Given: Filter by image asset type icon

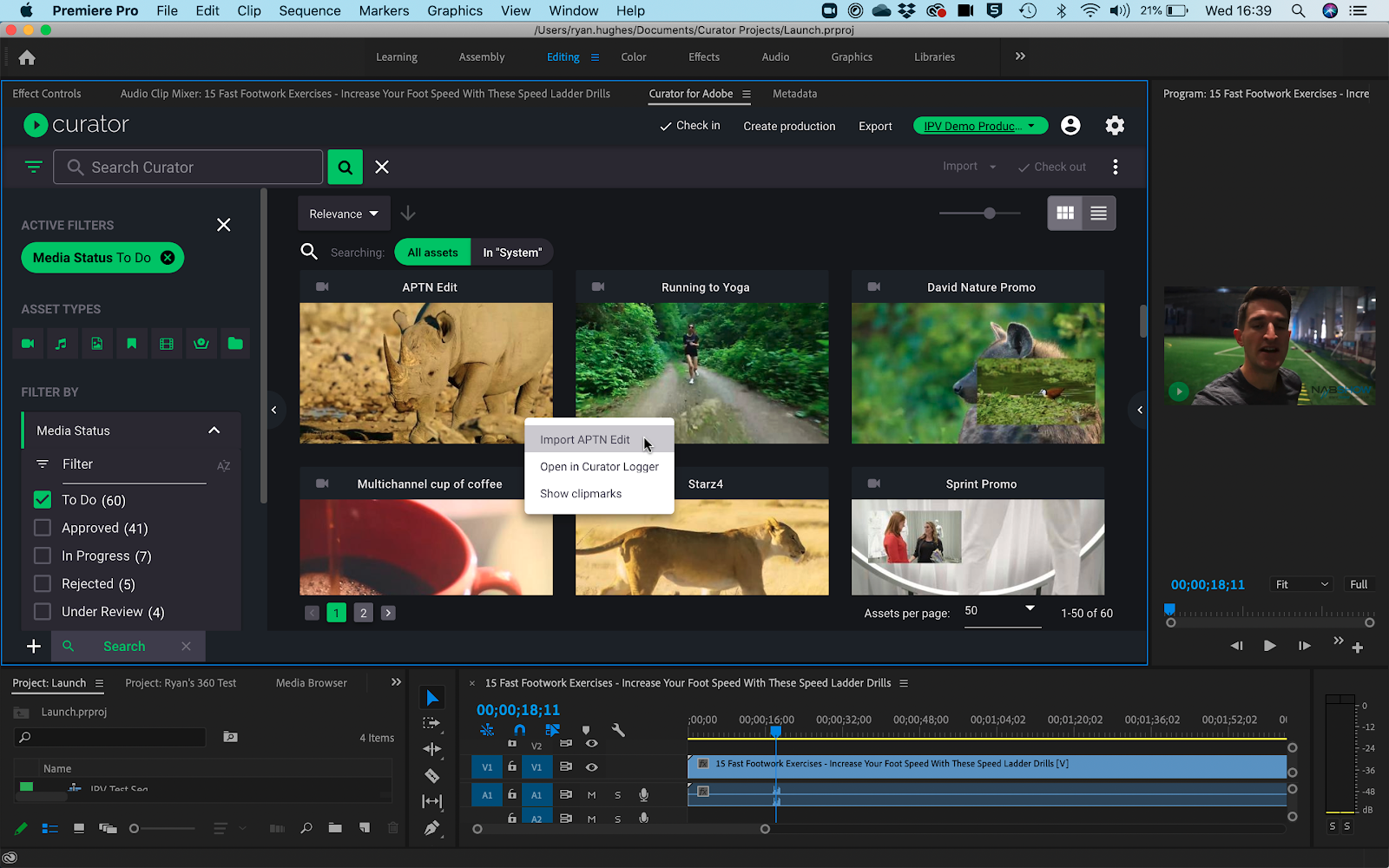Looking at the screenshot, I should [x=96, y=344].
